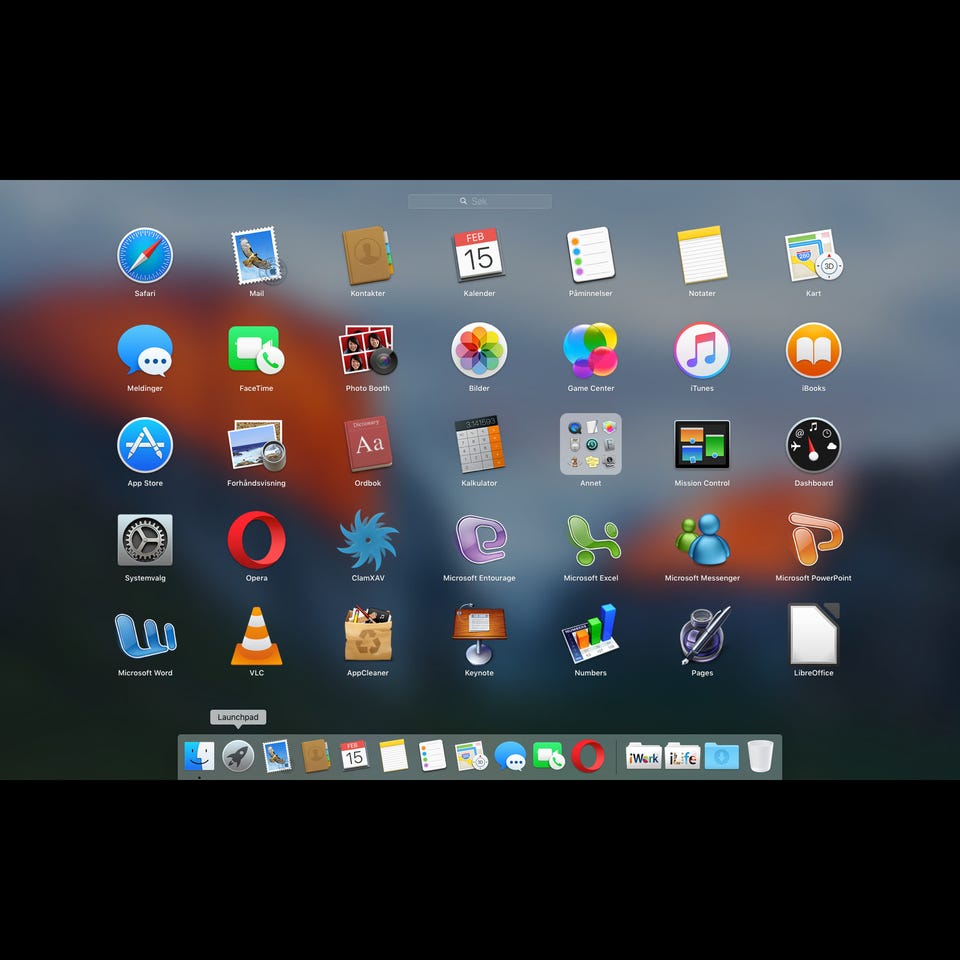Open Microsoft Excel
Screen dimensions: 960x960
pos(593,540)
